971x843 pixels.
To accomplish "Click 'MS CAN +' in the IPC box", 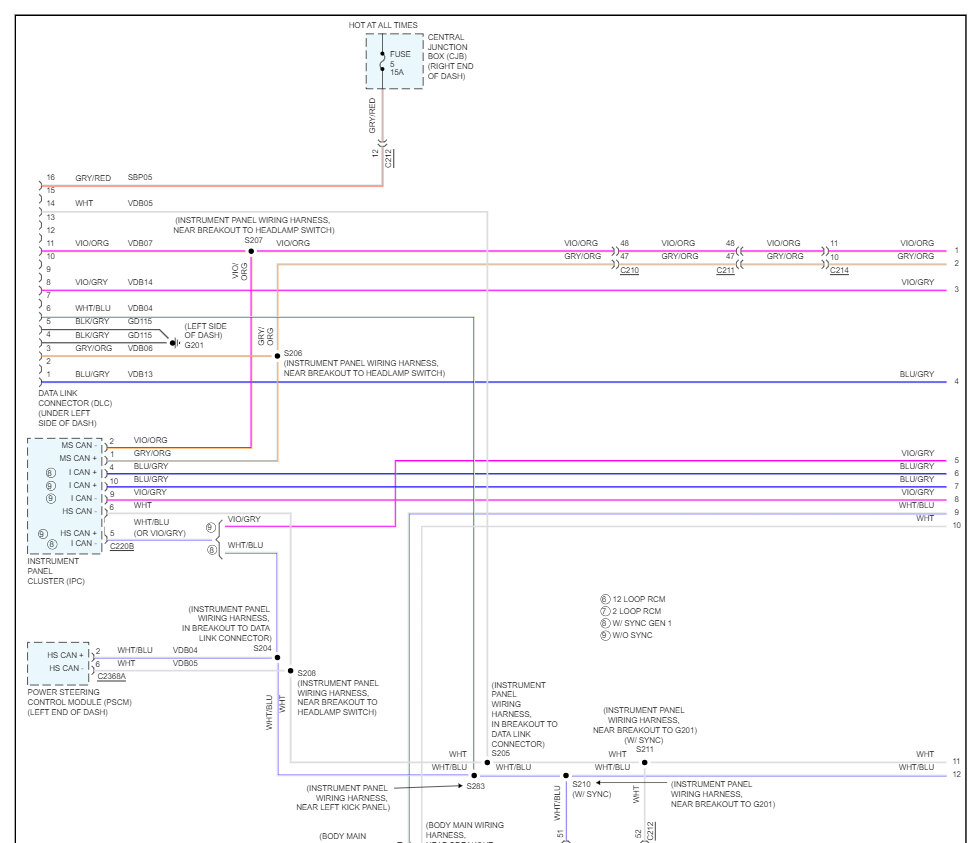I will coord(78,458).
